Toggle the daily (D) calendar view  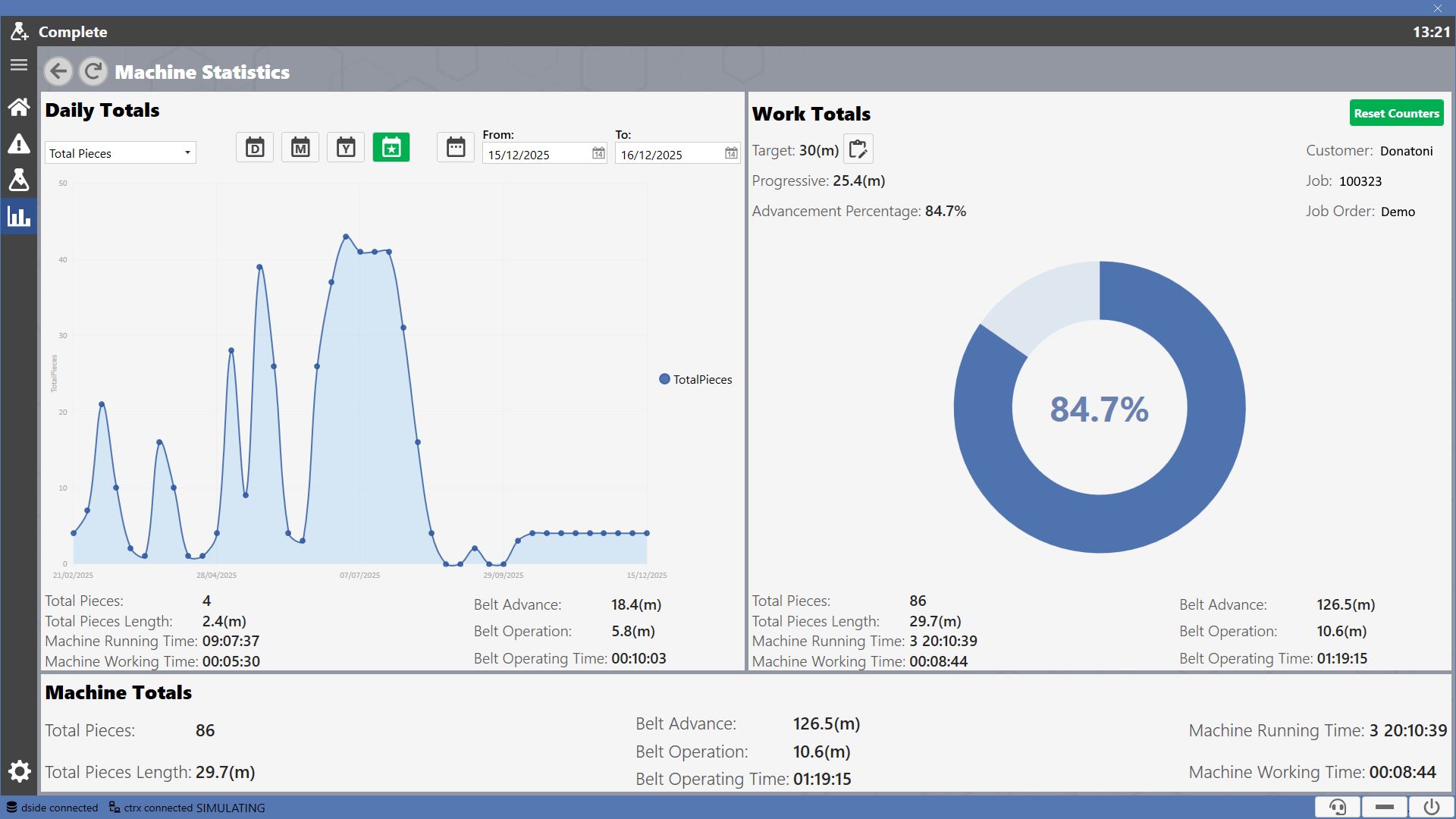tap(255, 147)
